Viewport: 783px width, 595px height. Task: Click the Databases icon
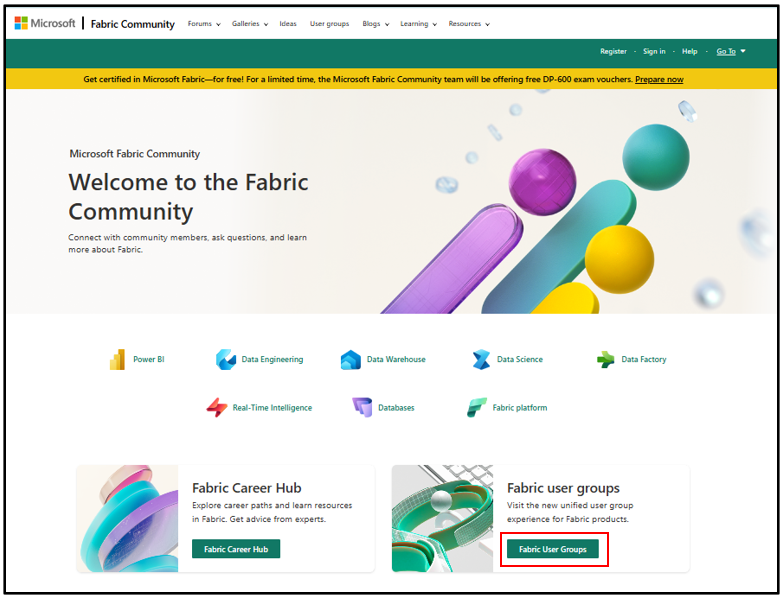pos(362,407)
